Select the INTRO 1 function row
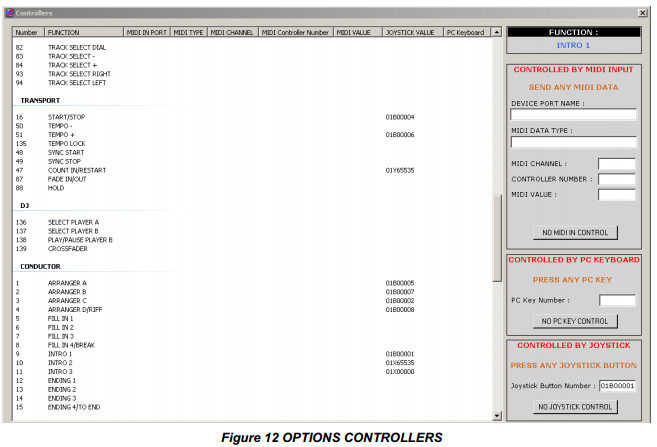The height and width of the screenshot is (447, 657). (x=60, y=353)
